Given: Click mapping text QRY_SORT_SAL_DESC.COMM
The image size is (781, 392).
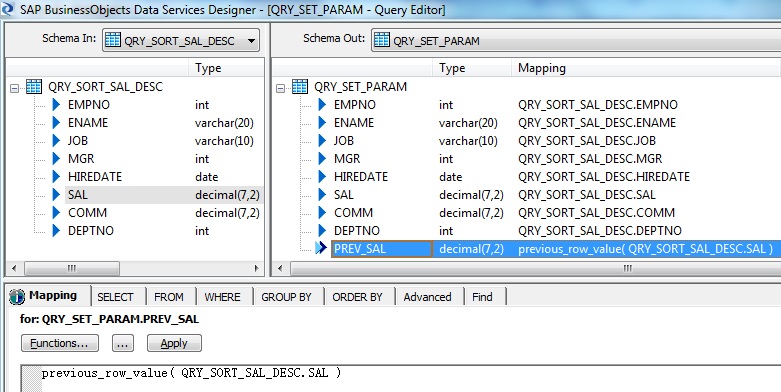Looking at the screenshot, I should 596,213.
